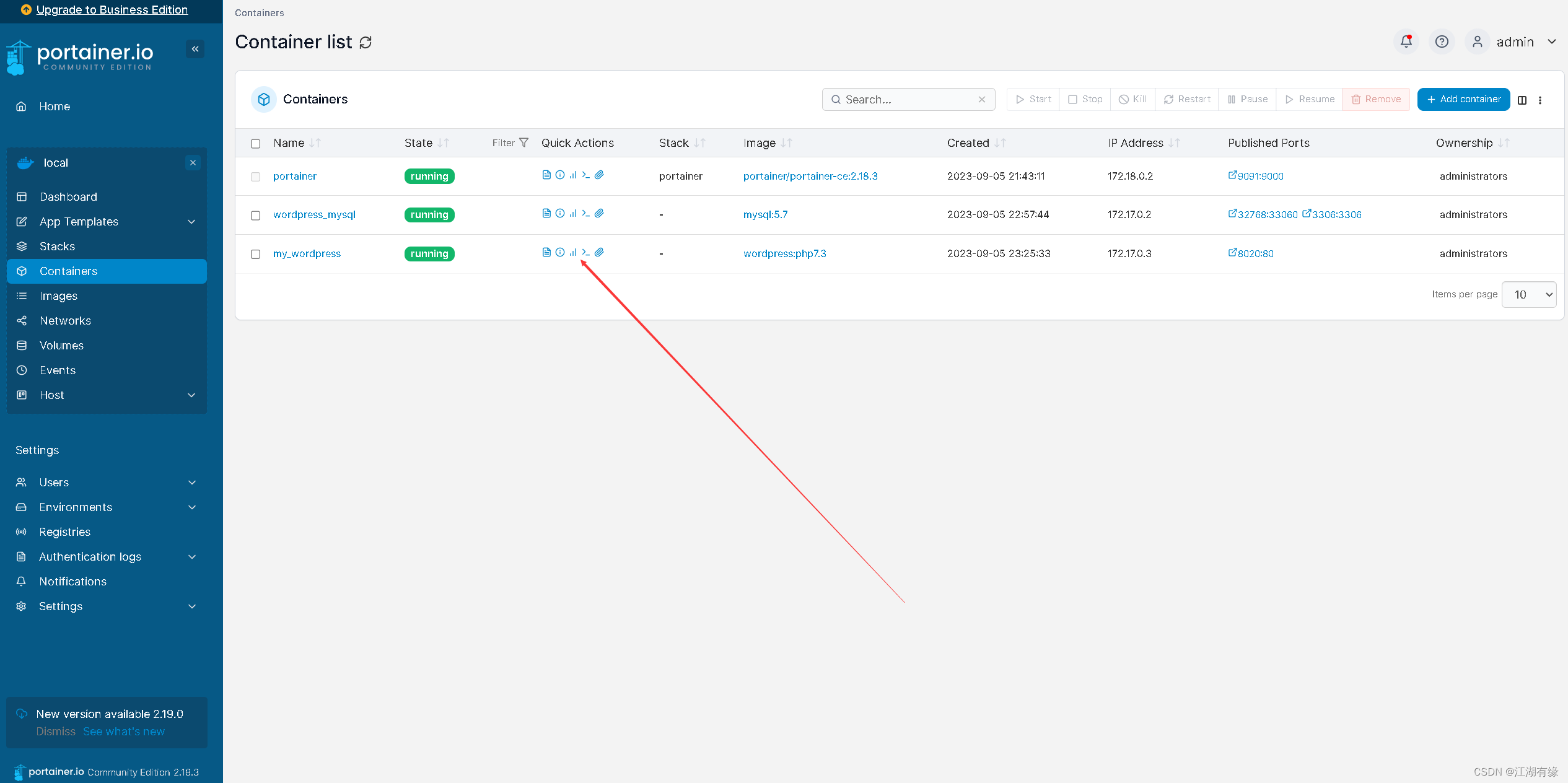1568x783 pixels.
Task: Dismiss the new version notice
Action: tap(56, 732)
